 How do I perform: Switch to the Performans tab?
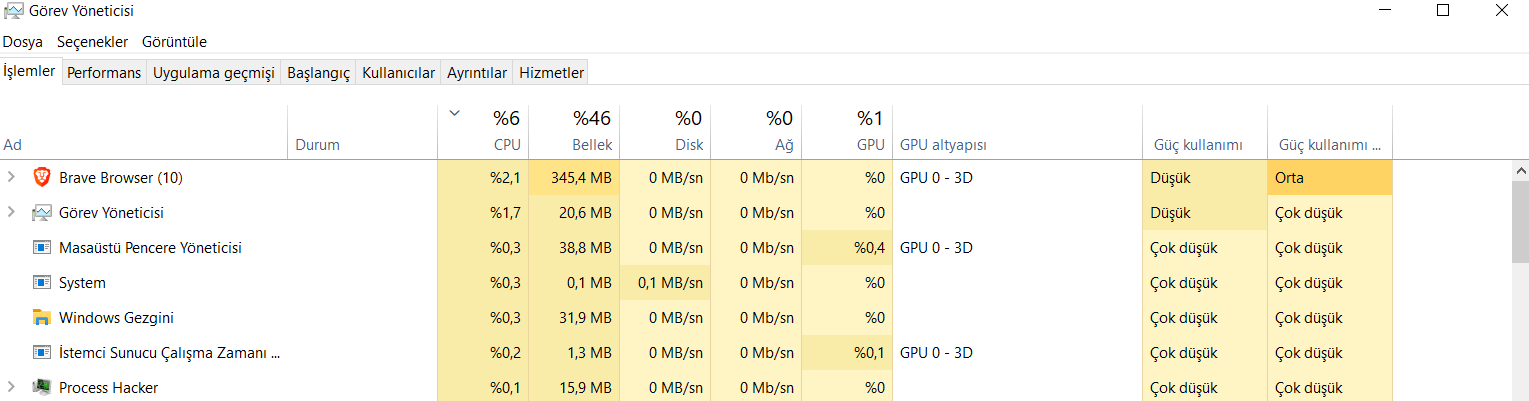(104, 73)
